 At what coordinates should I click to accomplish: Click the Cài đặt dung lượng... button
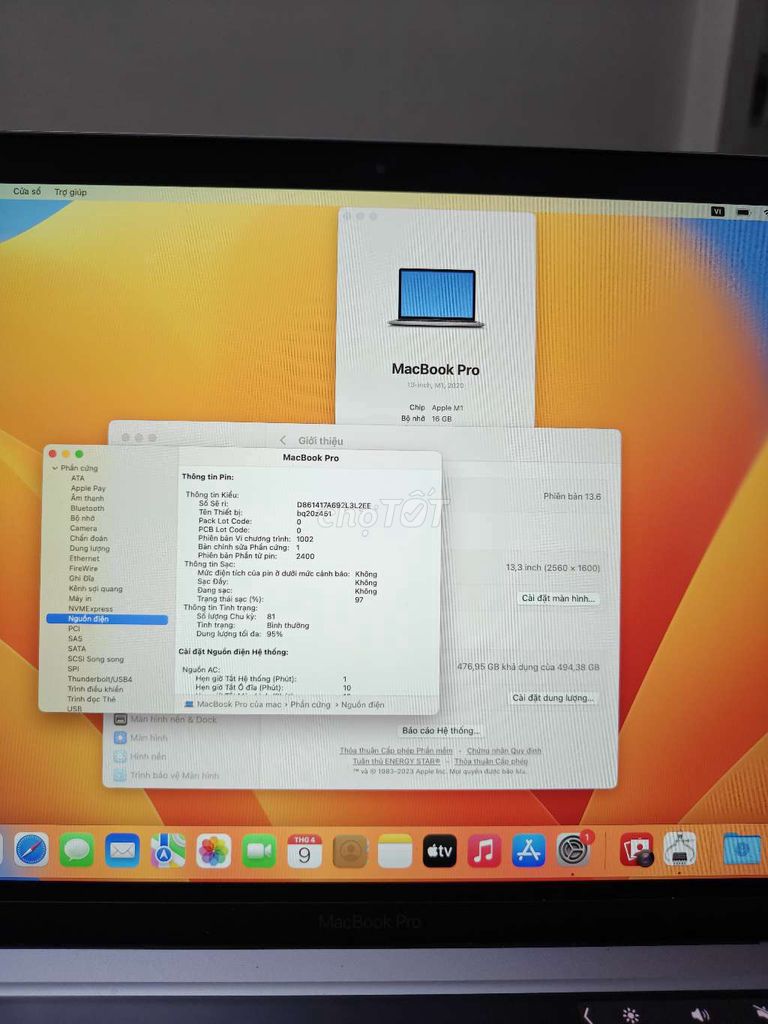tap(553, 698)
